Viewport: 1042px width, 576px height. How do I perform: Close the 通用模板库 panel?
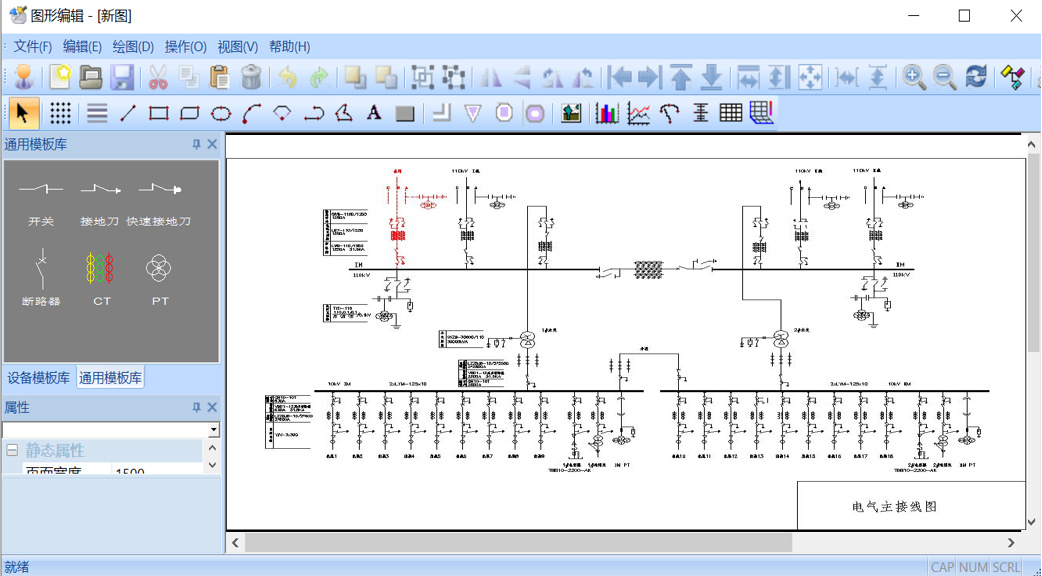(x=212, y=145)
